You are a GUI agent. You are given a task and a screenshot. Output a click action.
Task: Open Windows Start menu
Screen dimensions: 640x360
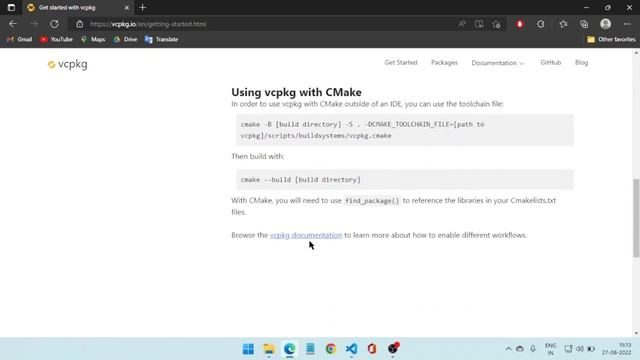pos(248,349)
